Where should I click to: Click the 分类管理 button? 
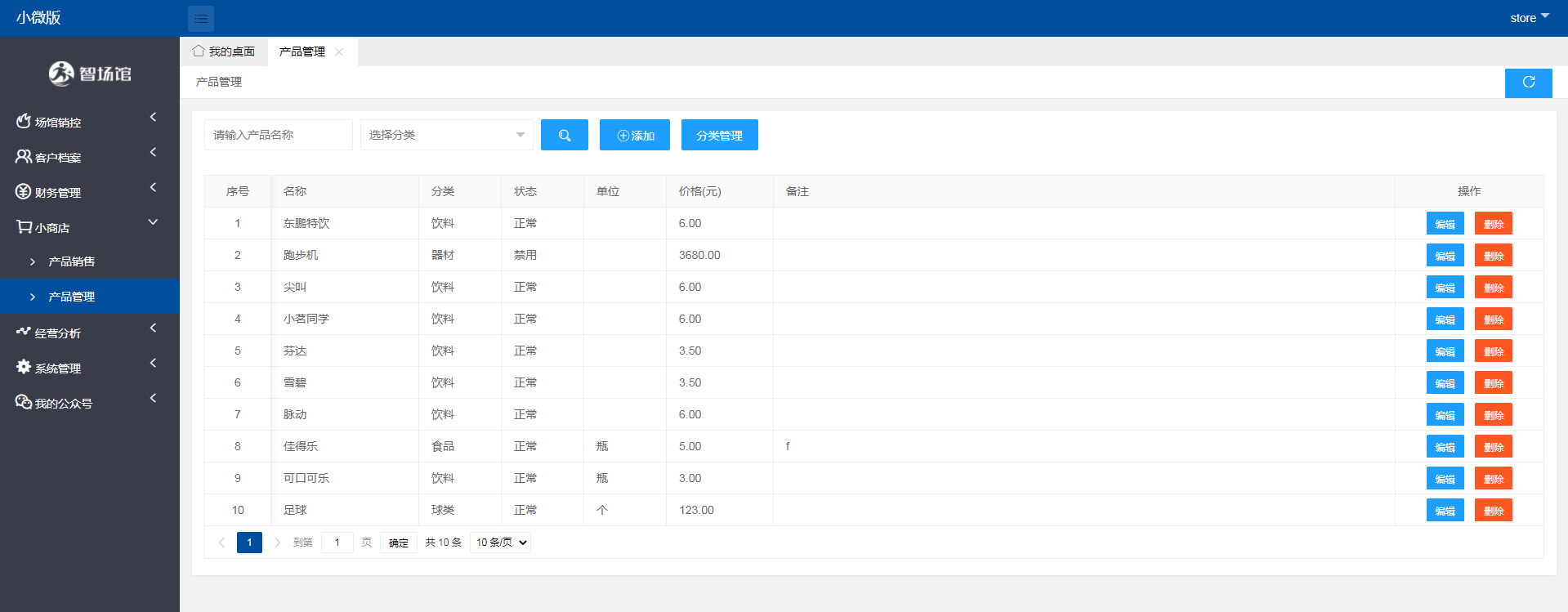(719, 135)
